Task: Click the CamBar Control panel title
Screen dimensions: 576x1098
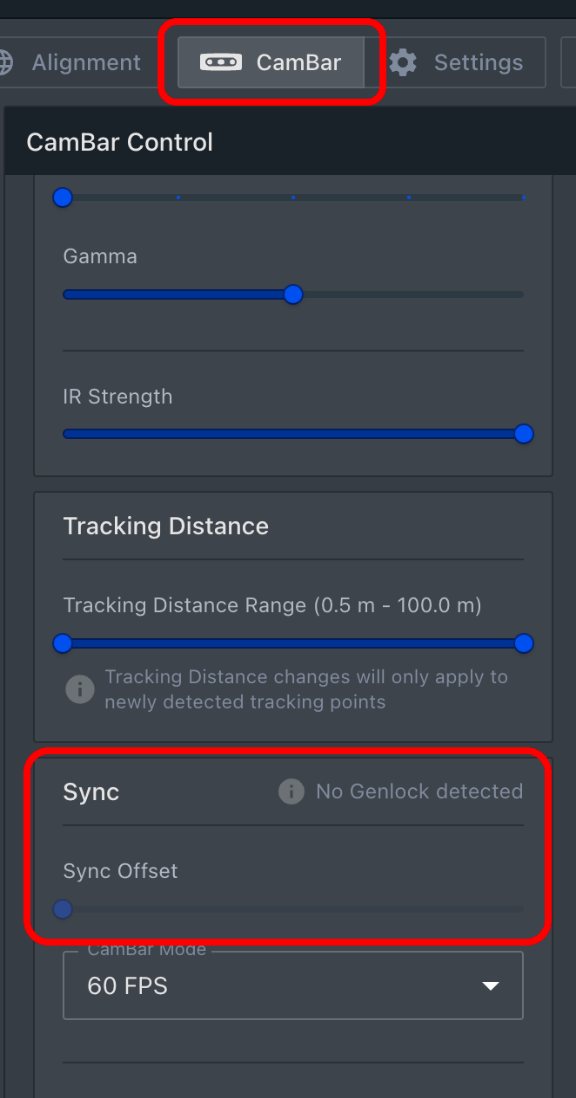Action: tap(120, 141)
